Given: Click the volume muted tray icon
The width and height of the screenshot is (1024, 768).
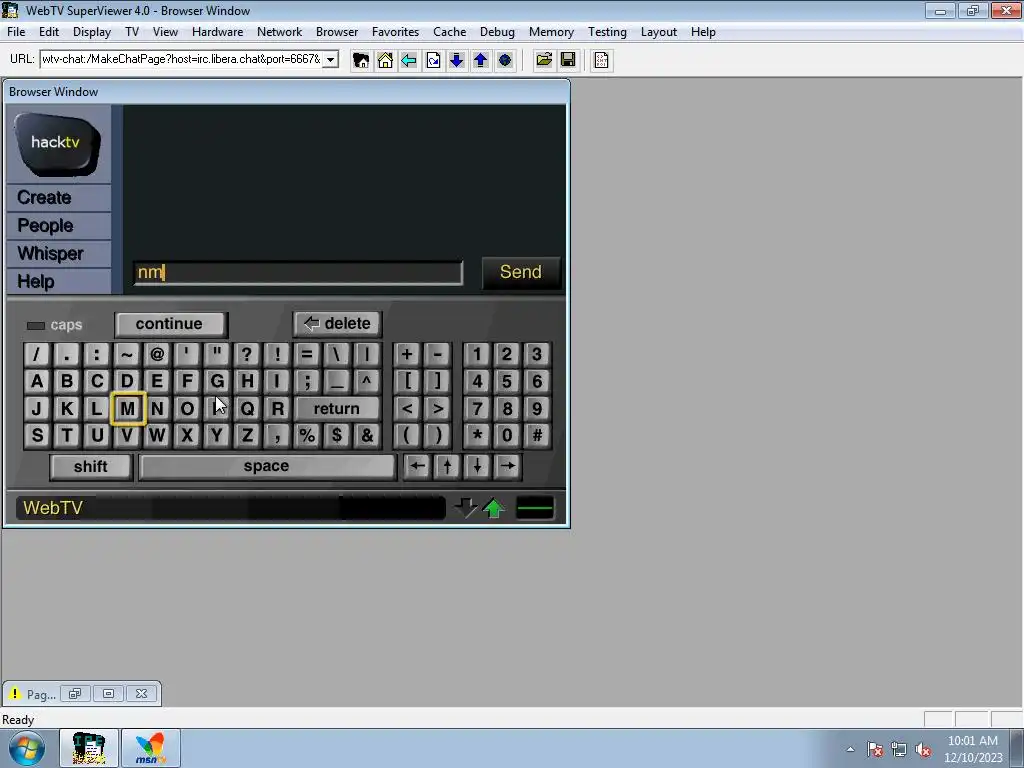Looking at the screenshot, I should [x=923, y=749].
